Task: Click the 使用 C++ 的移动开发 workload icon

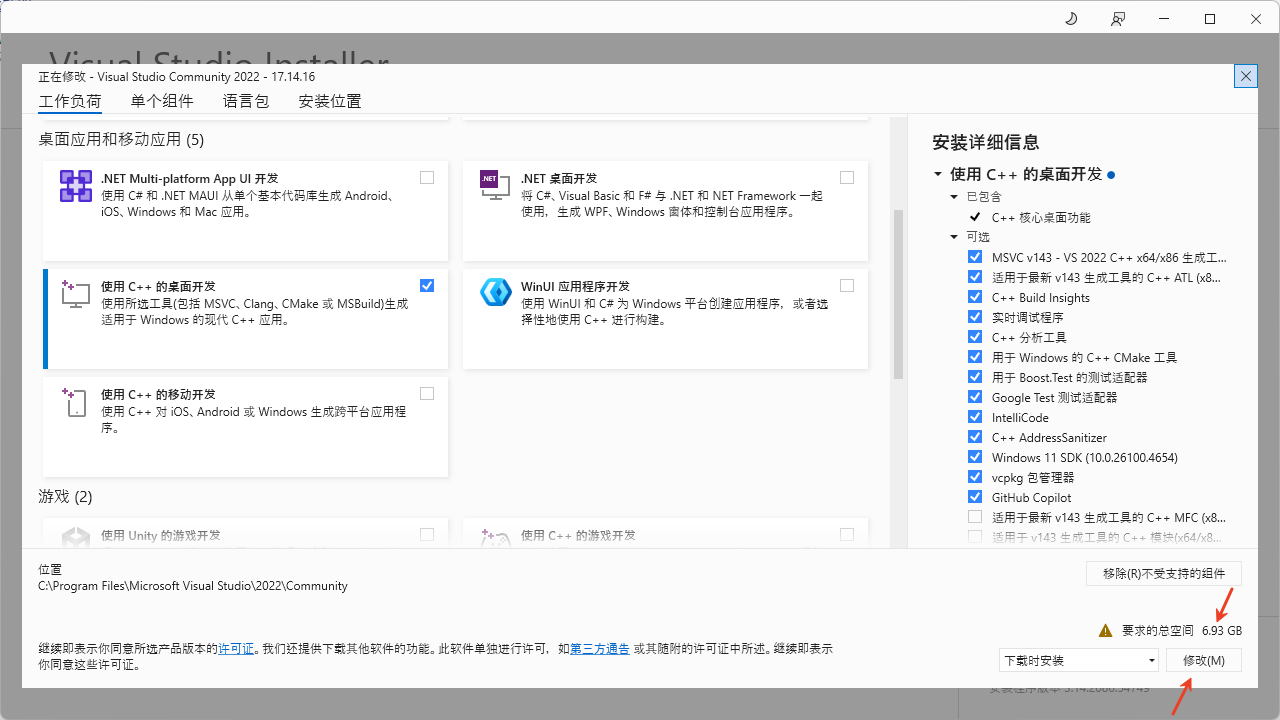Action: [76, 402]
